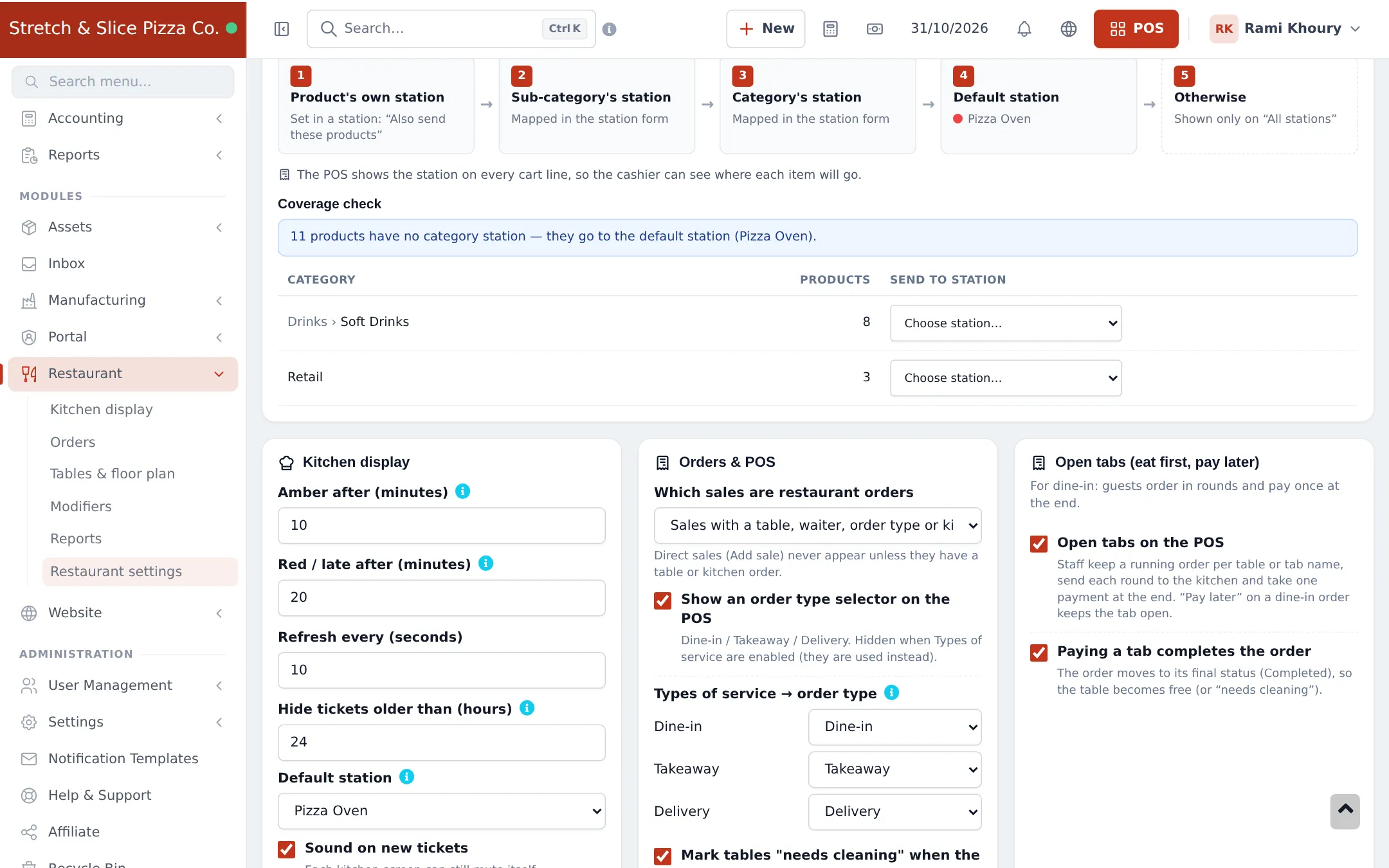Choose a station for Soft Drinks
The height and width of the screenshot is (868, 1389).
(1006, 323)
